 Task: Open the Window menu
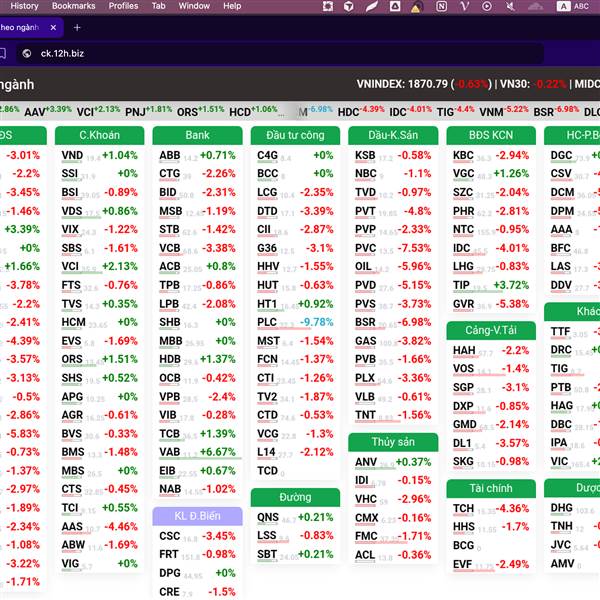coord(194,6)
